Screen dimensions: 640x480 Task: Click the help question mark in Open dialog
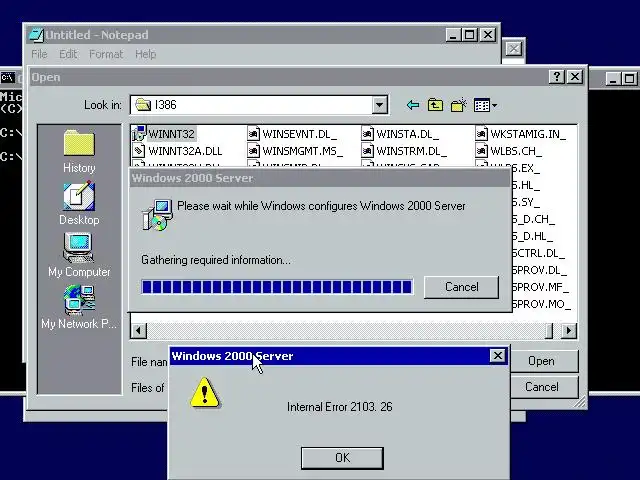(x=557, y=77)
